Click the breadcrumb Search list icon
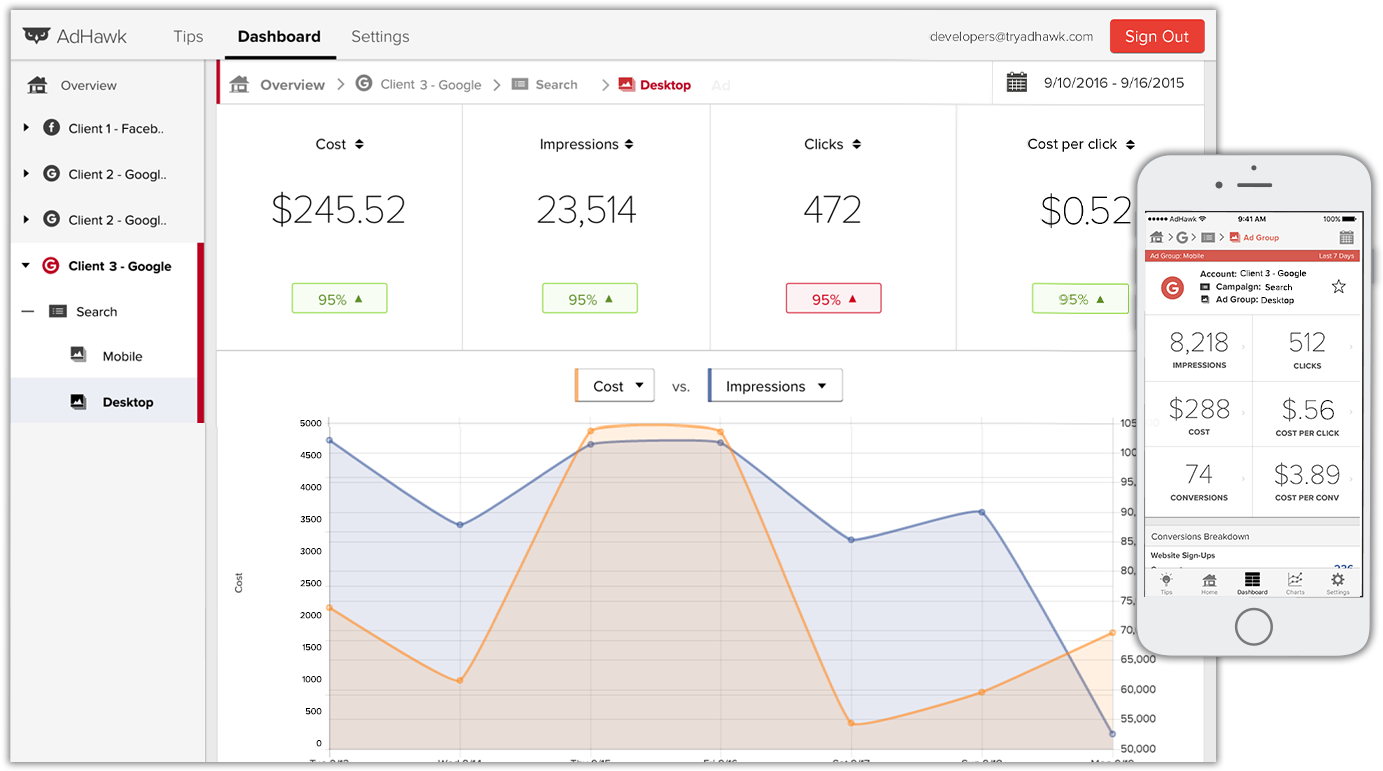The height and width of the screenshot is (771, 1383). 520,84
